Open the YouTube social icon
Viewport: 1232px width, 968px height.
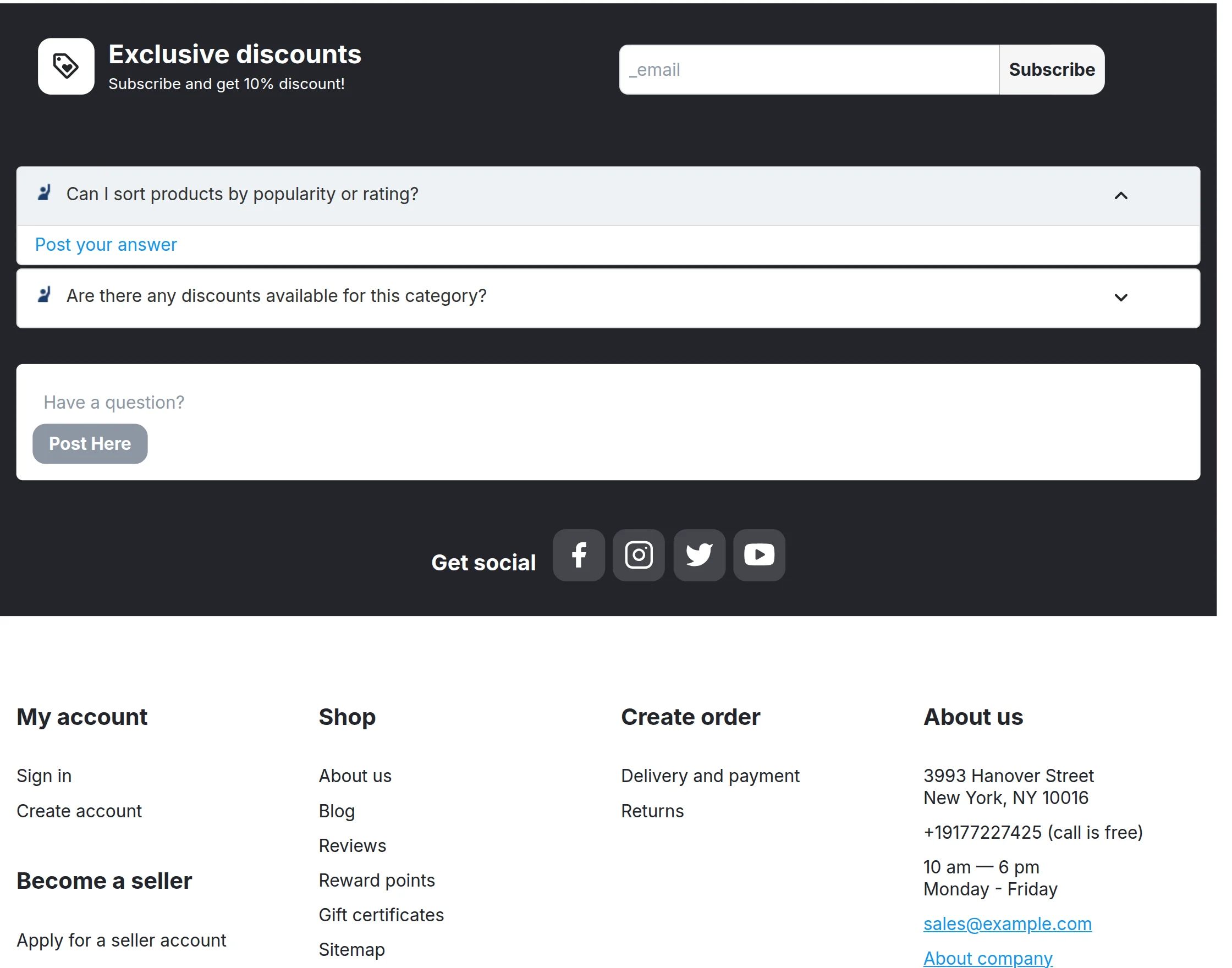(x=760, y=555)
